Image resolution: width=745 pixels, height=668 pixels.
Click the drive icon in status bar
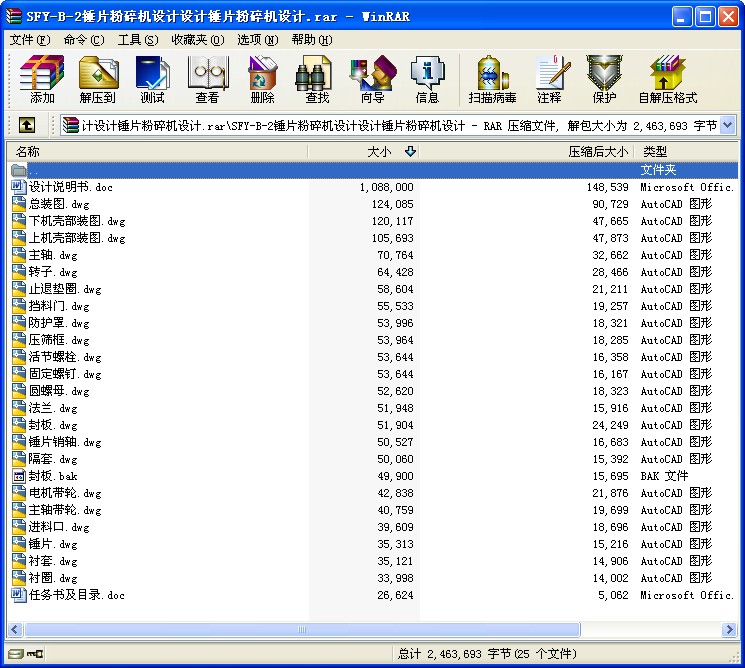[15, 654]
